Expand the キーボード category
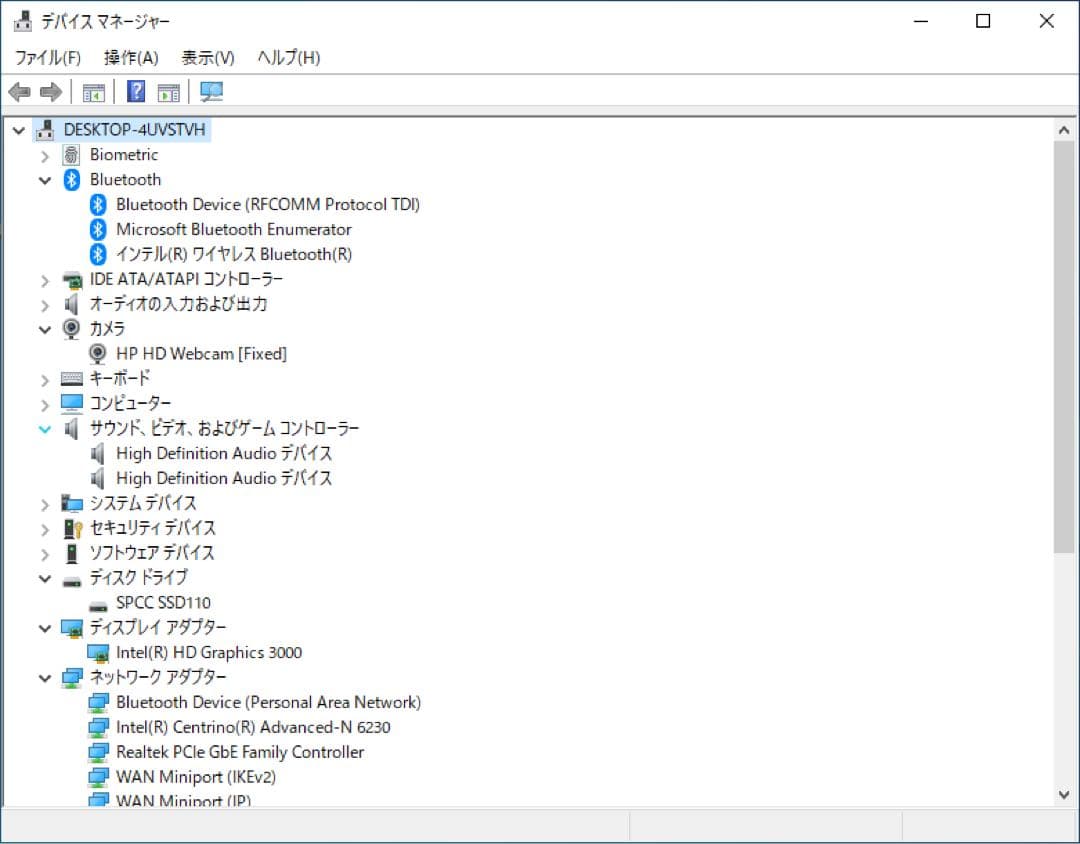Viewport: 1080px width, 844px height. pyautogui.click(x=45, y=380)
